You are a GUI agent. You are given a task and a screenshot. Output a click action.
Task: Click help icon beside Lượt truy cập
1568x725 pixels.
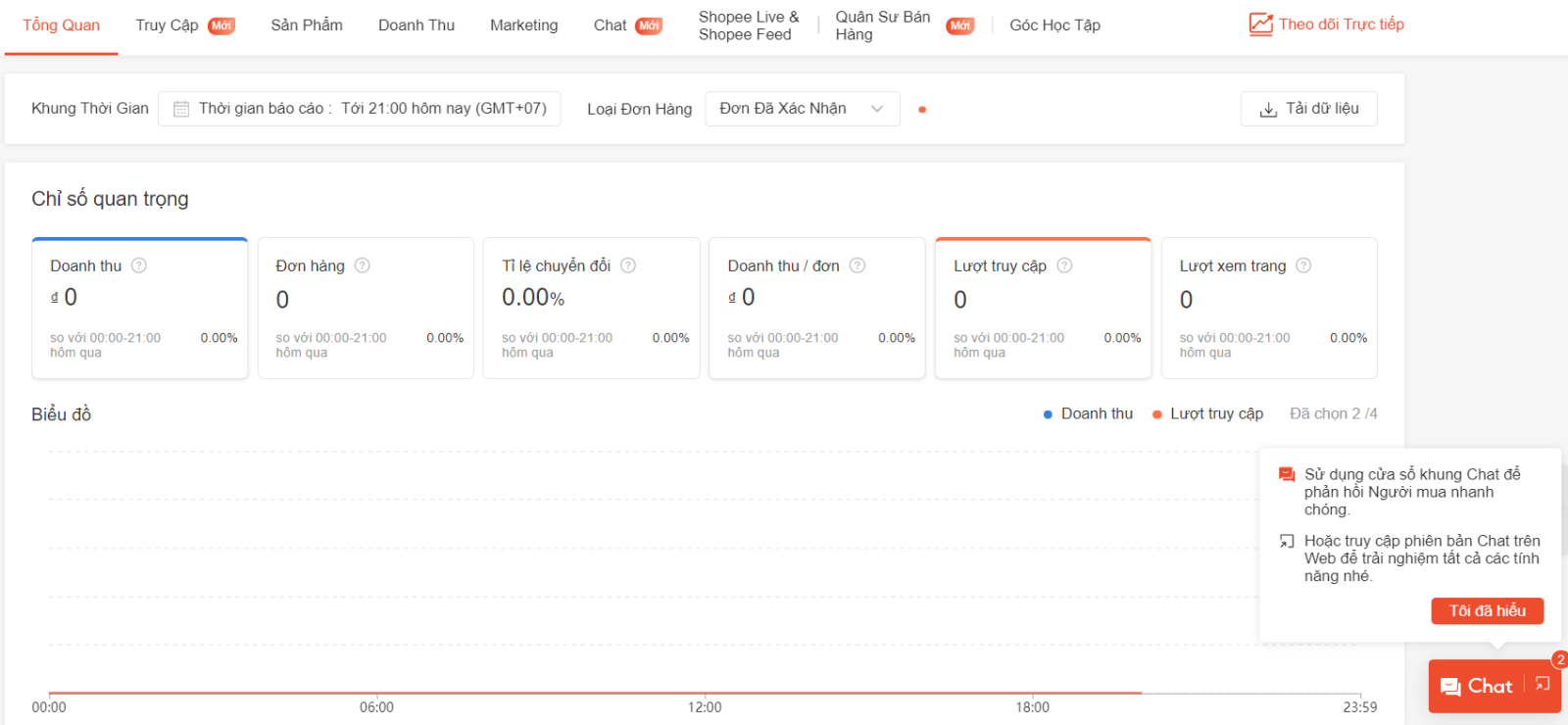tap(1064, 266)
